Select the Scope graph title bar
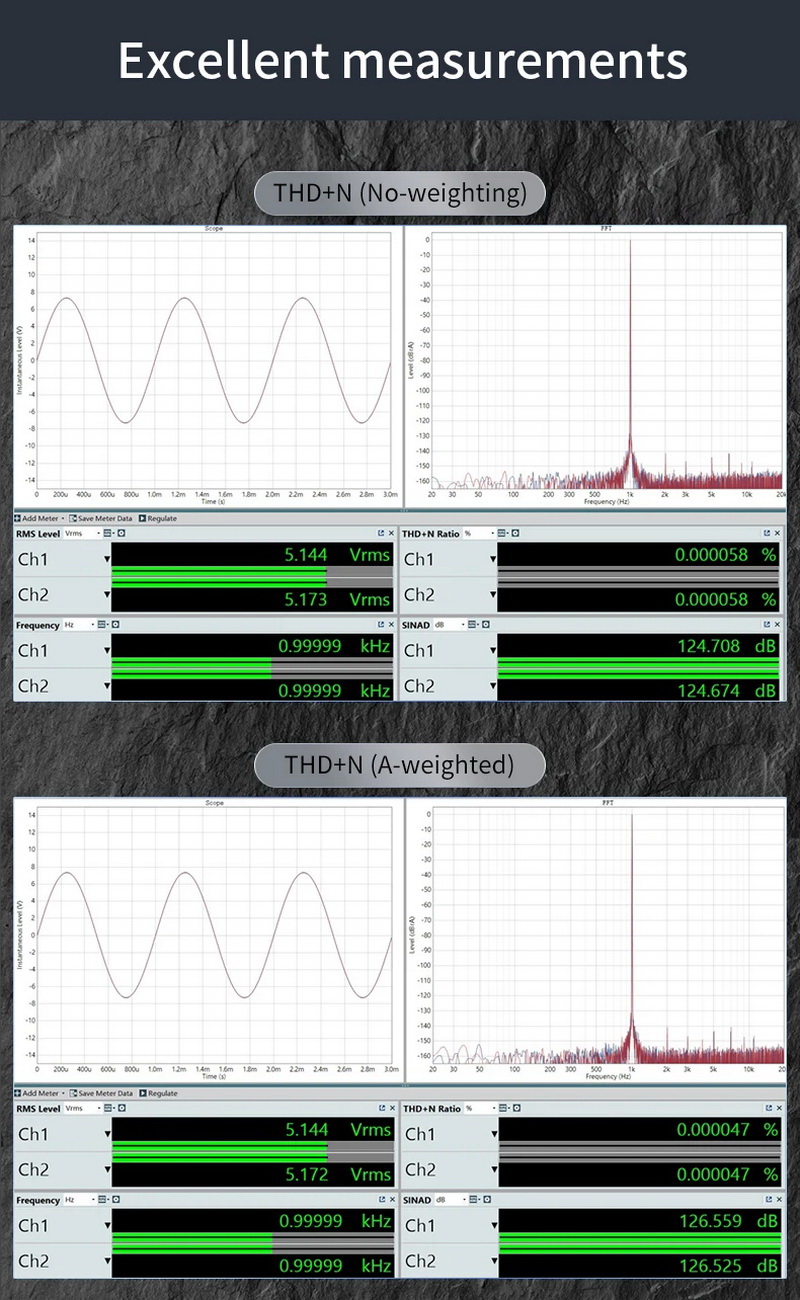The width and height of the screenshot is (800, 1300). click(x=213, y=228)
